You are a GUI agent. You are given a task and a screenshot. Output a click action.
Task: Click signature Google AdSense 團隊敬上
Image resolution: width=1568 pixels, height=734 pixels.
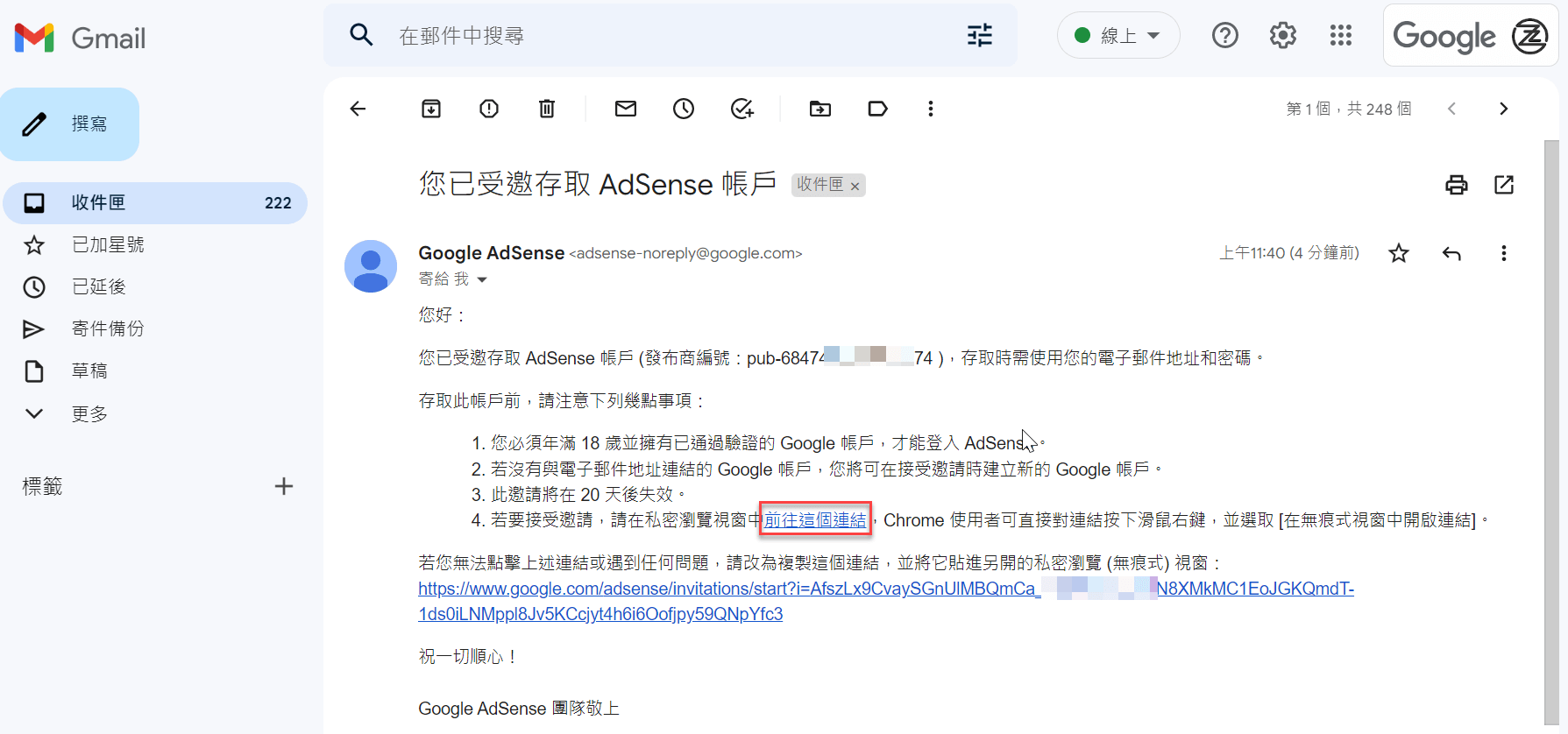click(519, 709)
